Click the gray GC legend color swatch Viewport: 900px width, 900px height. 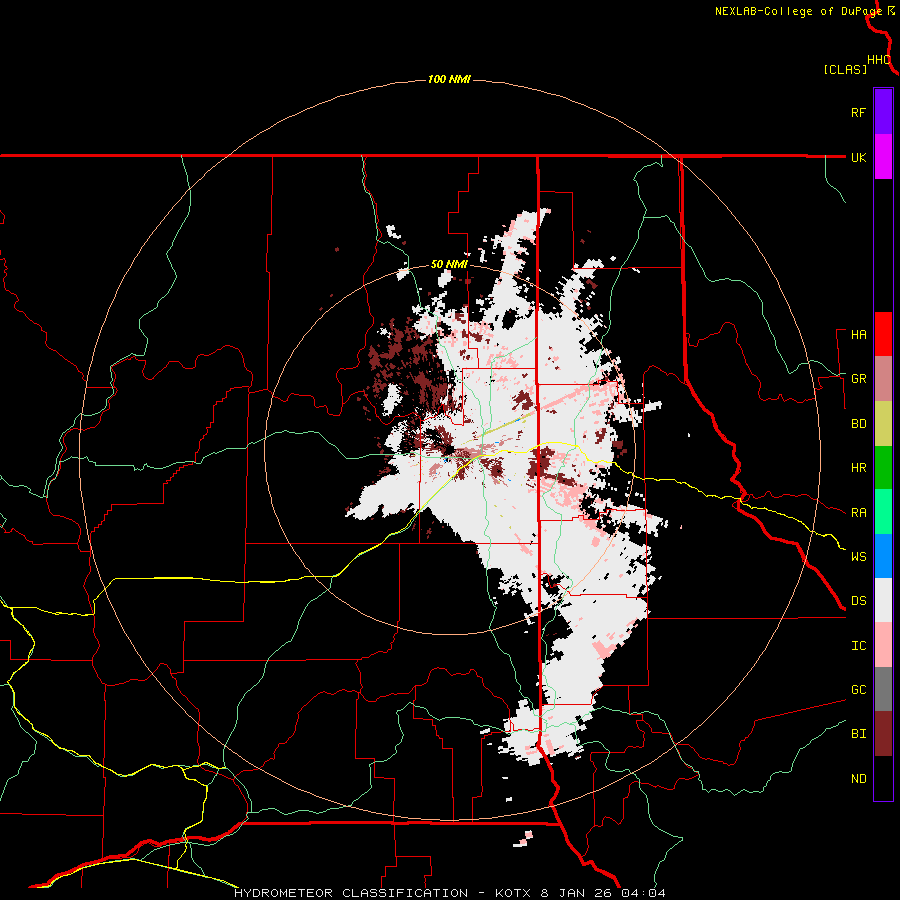pos(883,689)
